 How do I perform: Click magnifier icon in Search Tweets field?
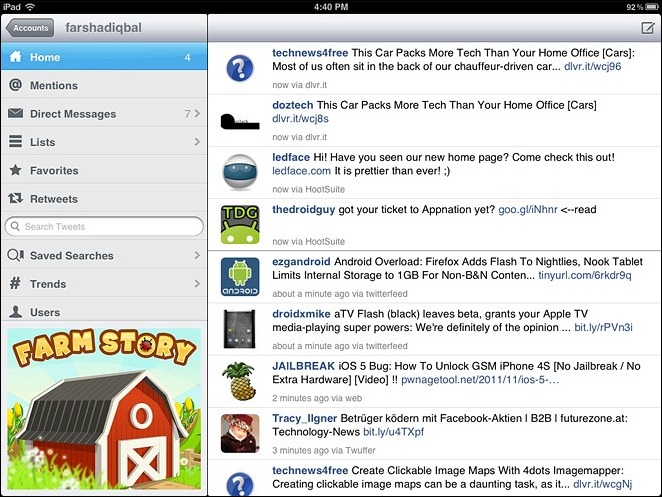[15, 226]
